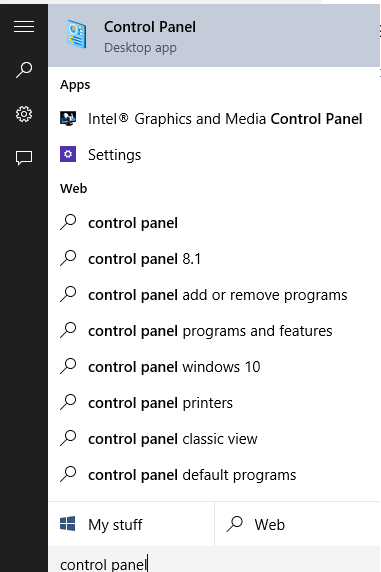Open the hamburger menu icon
The height and width of the screenshot is (572, 381).
(x=24, y=27)
